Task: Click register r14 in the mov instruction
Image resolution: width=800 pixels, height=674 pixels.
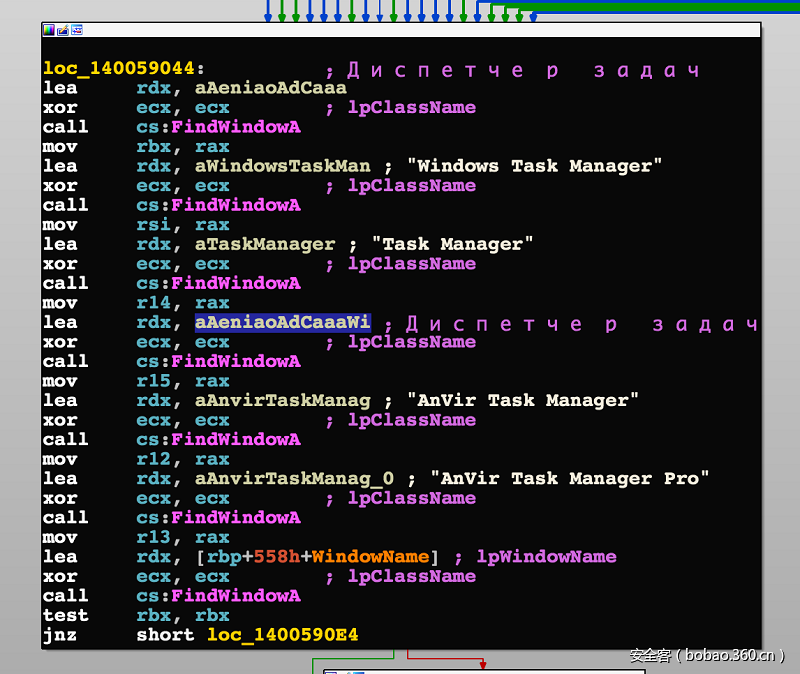Action: [x=150, y=302]
